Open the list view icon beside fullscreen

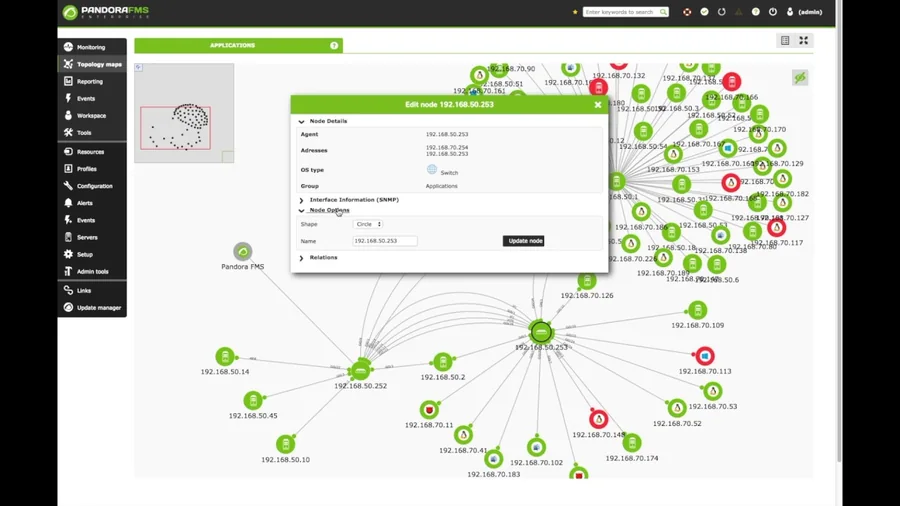coord(785,40)
